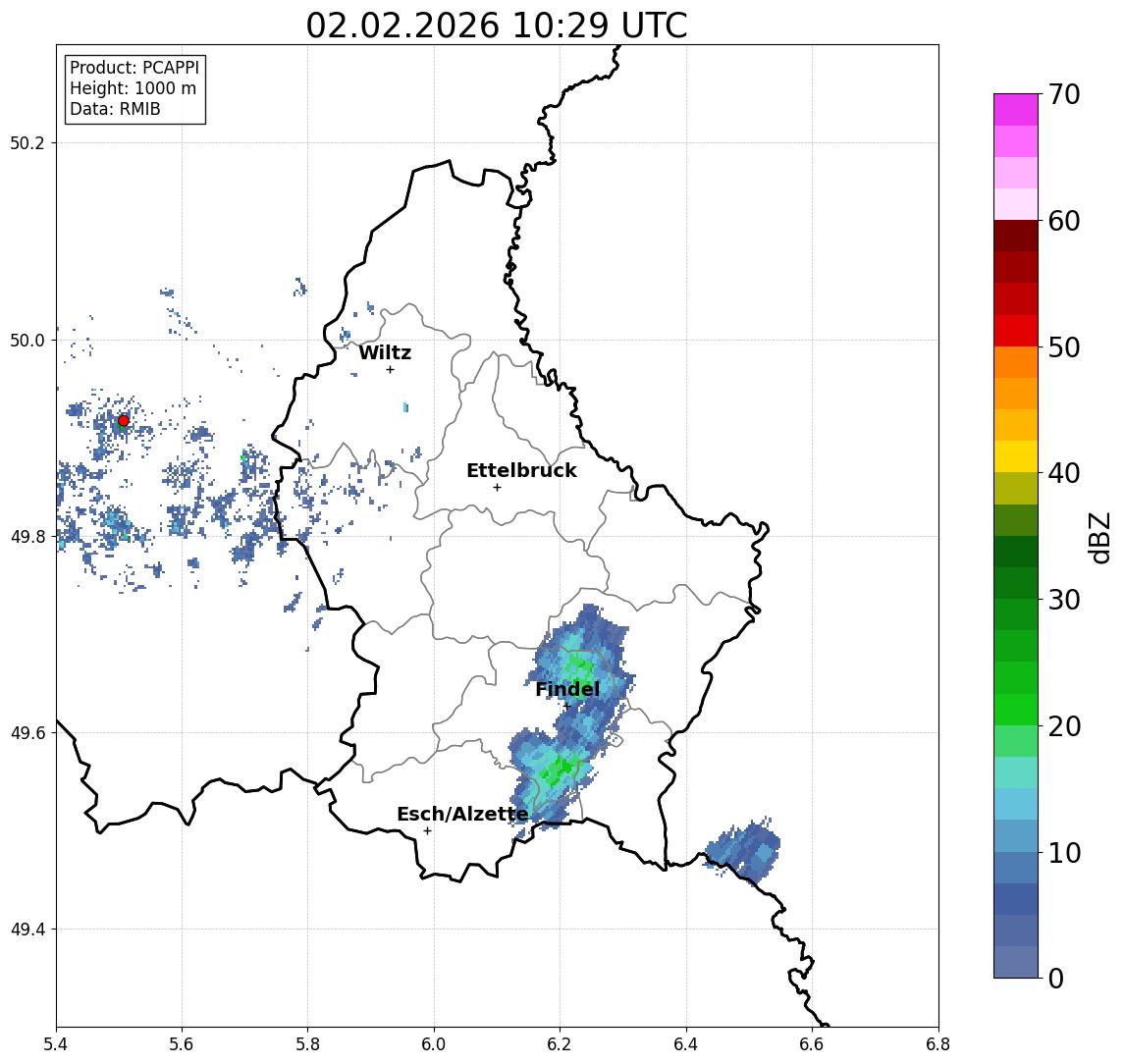The width and height of the screenshot is (1124, 1064).
Task: Pick the bright red colorbar swatch above 50
Action: (1016, 331)
